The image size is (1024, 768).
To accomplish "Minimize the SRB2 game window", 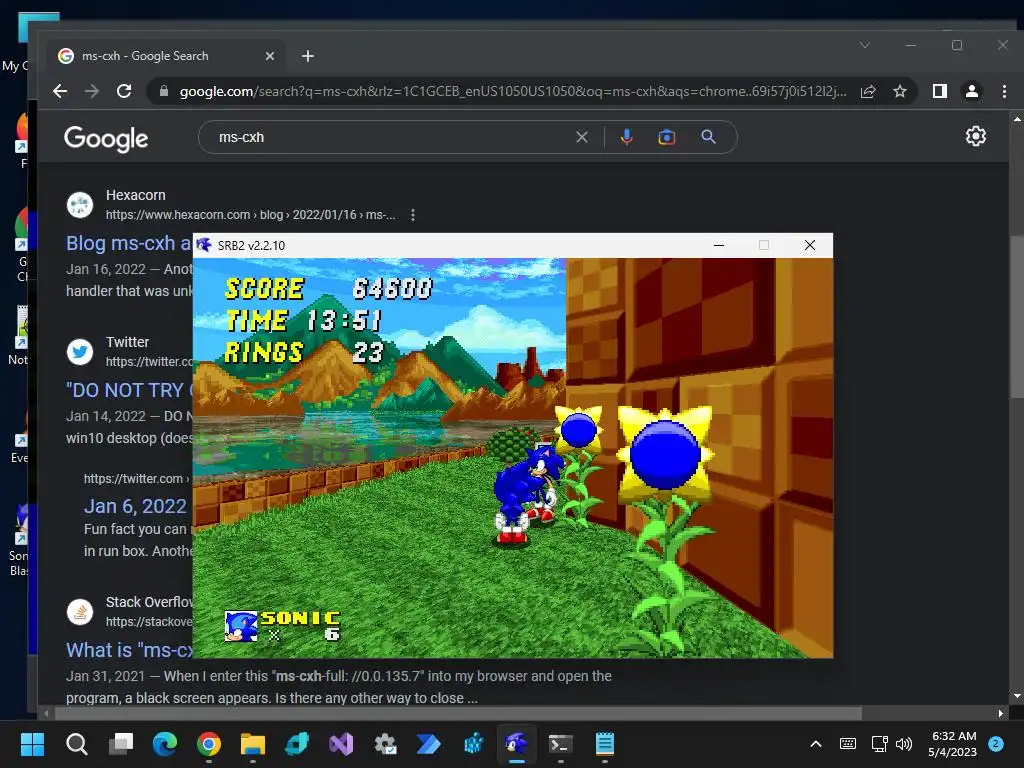I will tap(719, 246).
